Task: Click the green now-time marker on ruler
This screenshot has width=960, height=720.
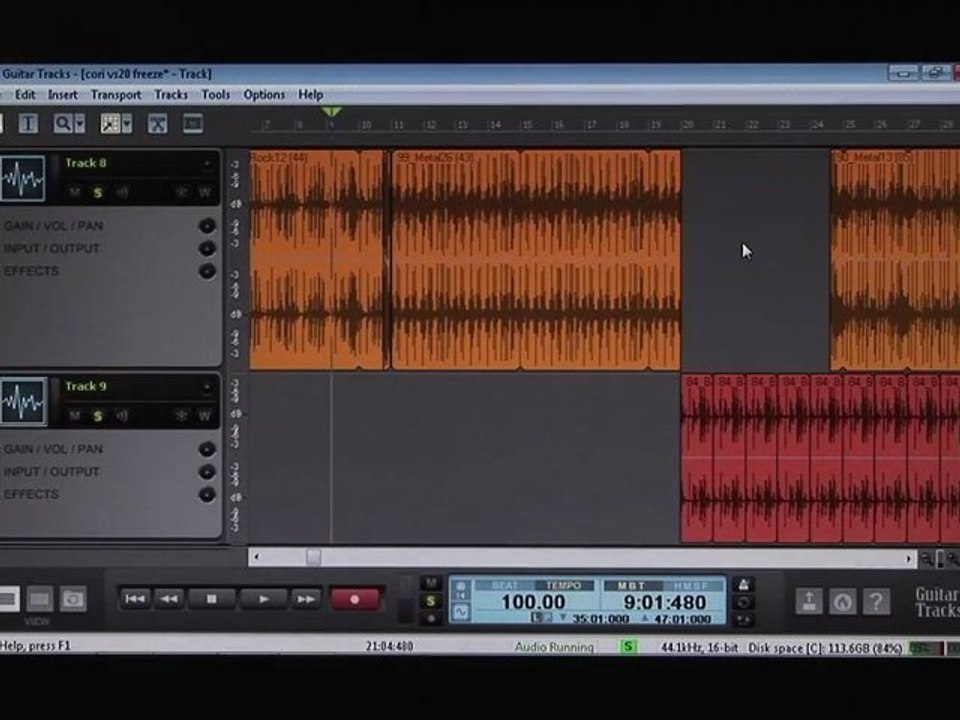Action: 331,112
